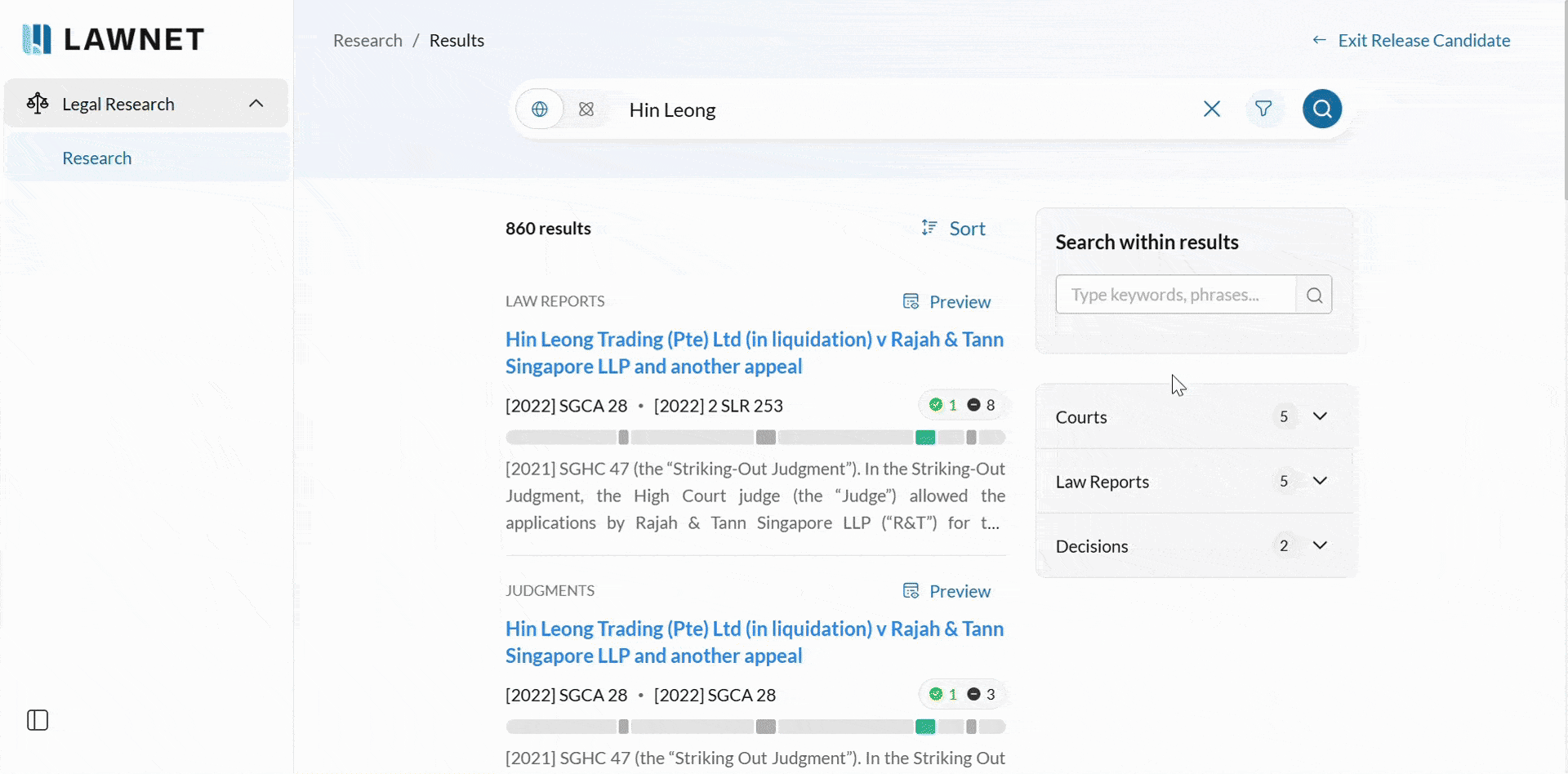Click the preview icon in Judgments result
1568x774 pixels.
[x=911, y=590]
